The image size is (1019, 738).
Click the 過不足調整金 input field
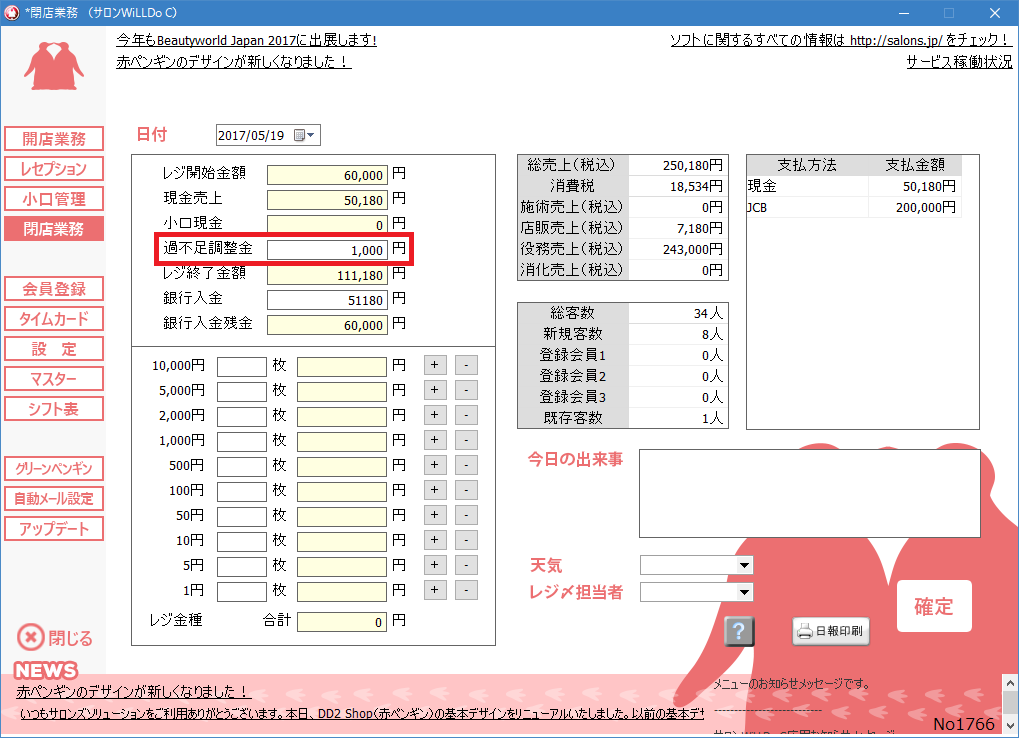[327, 249]
